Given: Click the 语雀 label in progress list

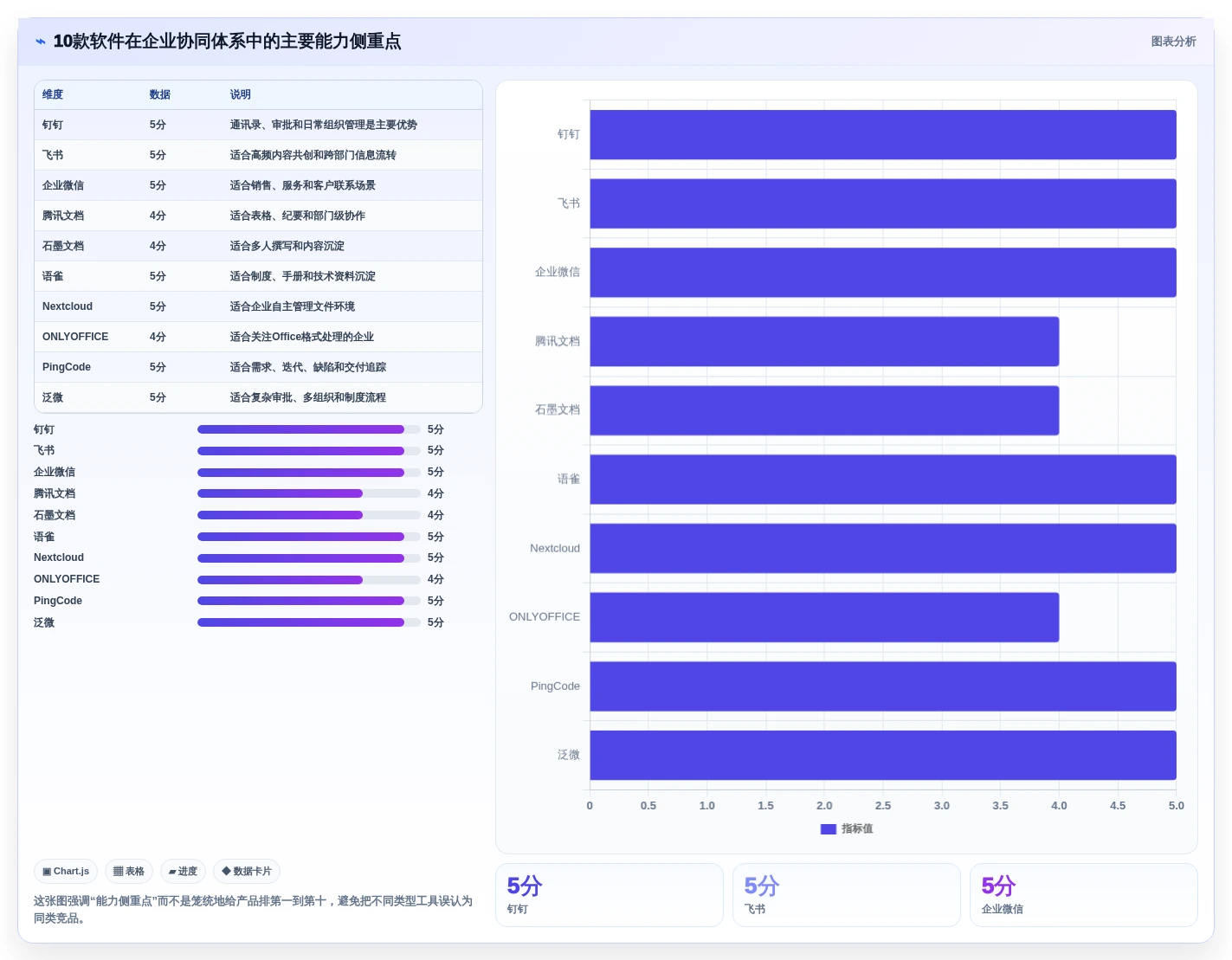Looking at the screenshot, I should (44, 537).
